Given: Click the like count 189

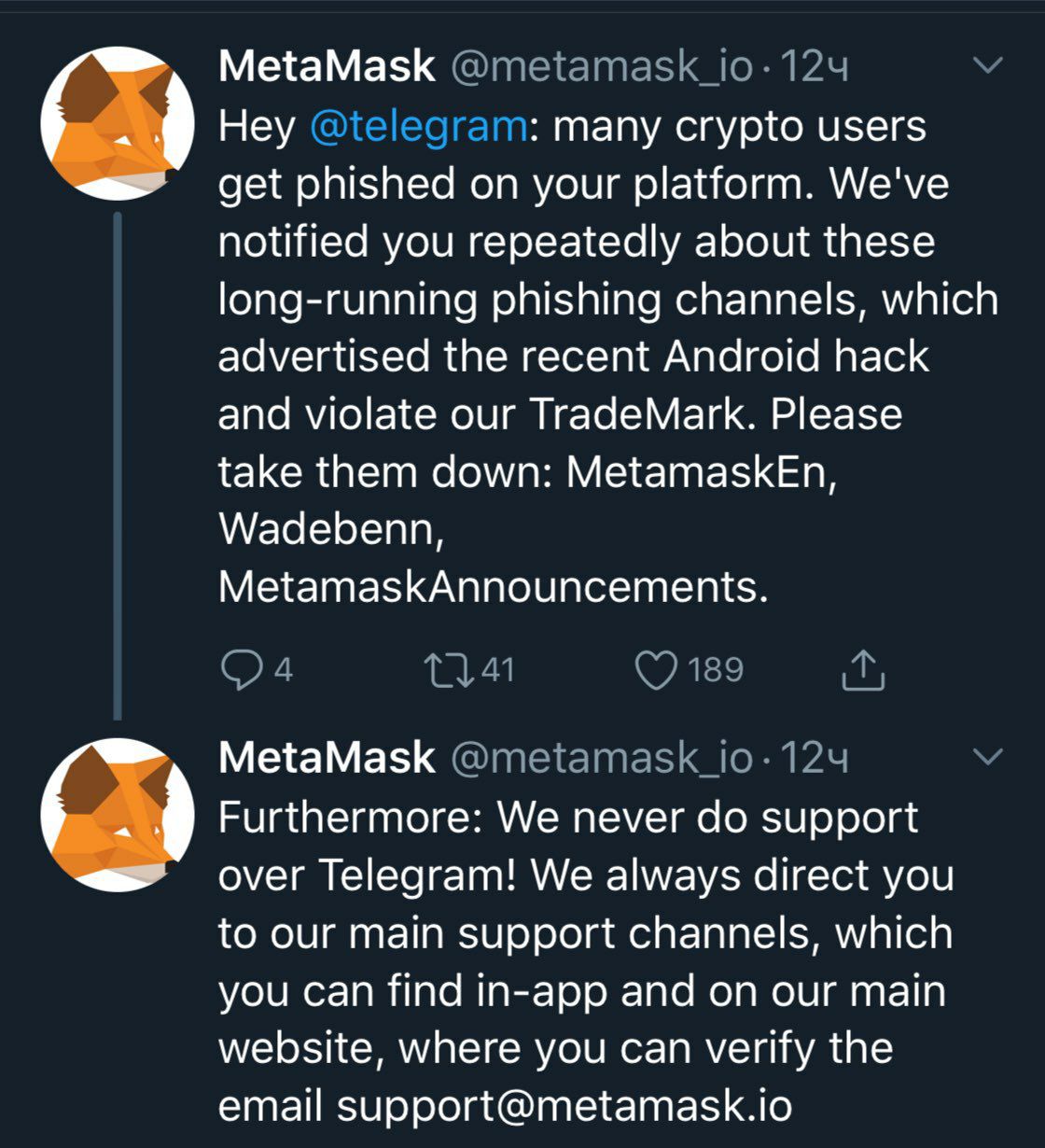Looking at the screenshot, I should coord(716,670).
